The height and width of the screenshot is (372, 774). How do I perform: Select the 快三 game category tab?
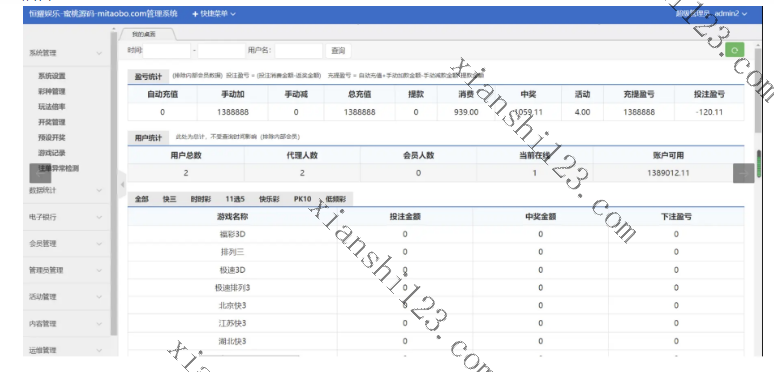(170, 199)
